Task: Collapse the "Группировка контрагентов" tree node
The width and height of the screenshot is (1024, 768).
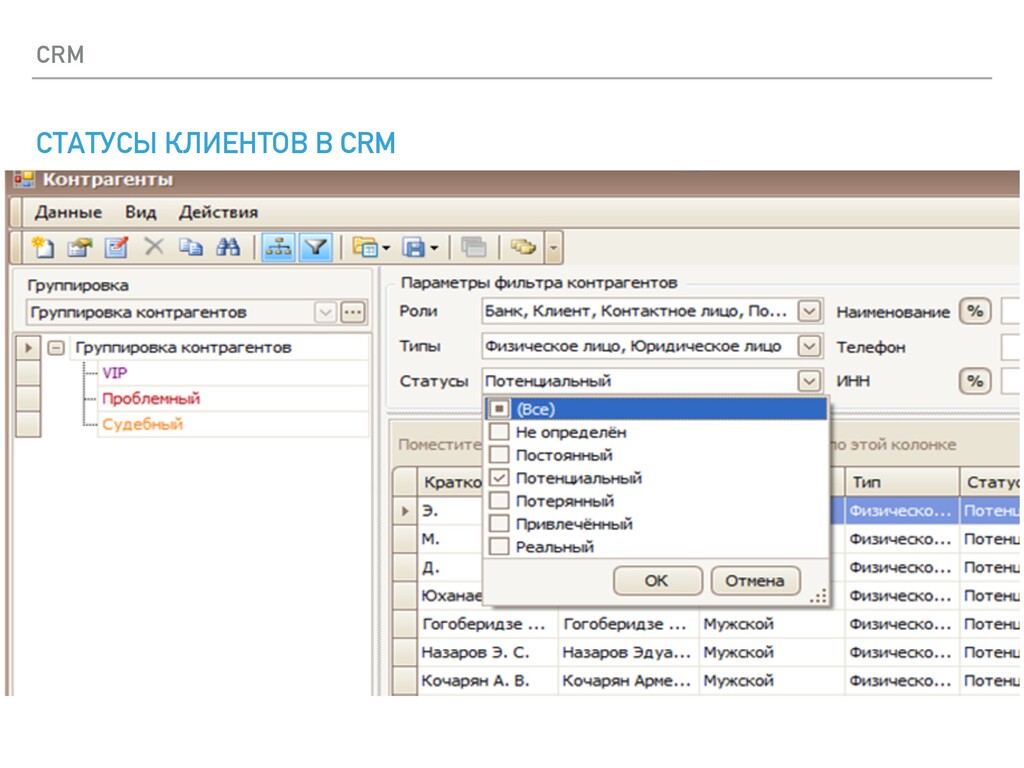Action: click(57, 348)
